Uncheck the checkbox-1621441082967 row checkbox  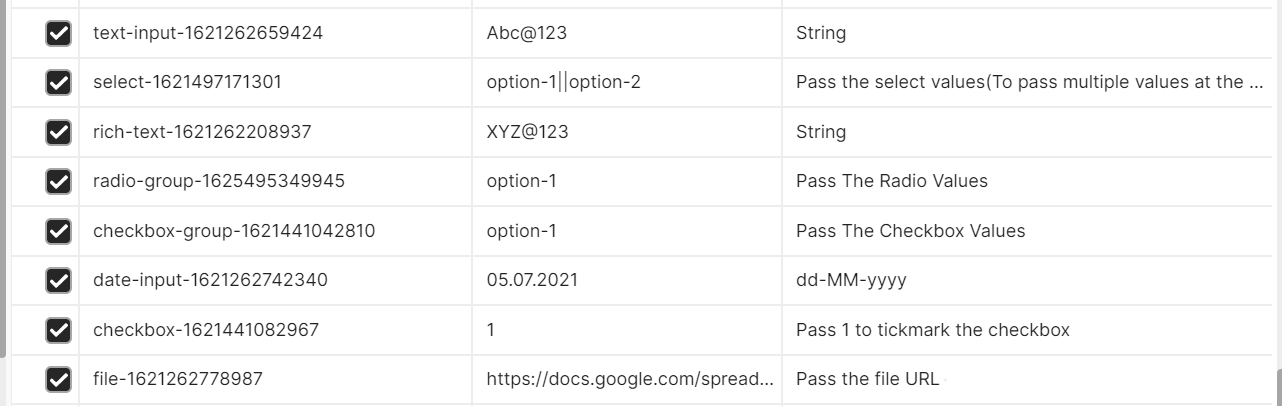click(59, 330)
